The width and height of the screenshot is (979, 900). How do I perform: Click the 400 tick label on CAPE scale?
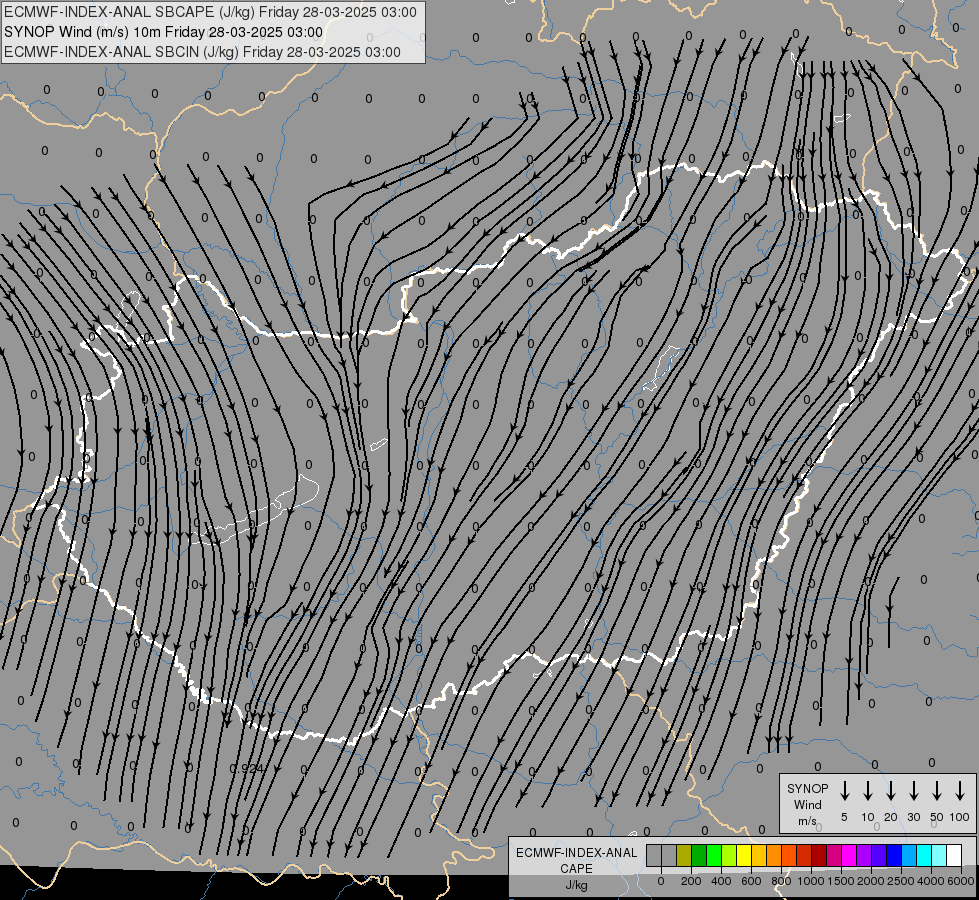click(721, 881)
